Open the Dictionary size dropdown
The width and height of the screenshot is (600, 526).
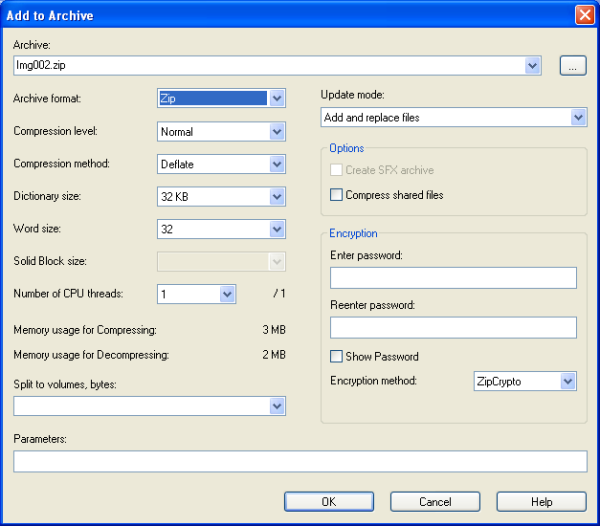[x=277, y=197]
